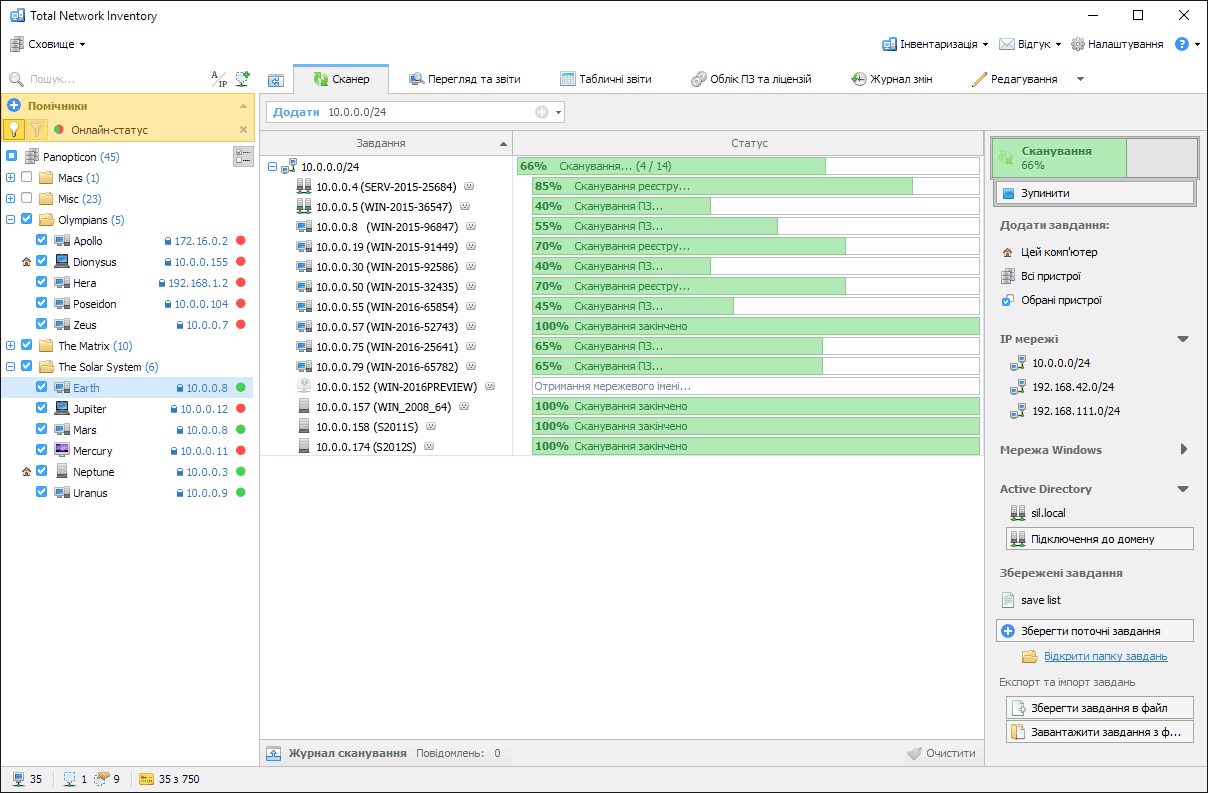Image resolution: width=1208 pixels, height=793 pixels.
Task: Collapse the 10.0.0.0/24 scan task tree
Action: coord(273,167)
